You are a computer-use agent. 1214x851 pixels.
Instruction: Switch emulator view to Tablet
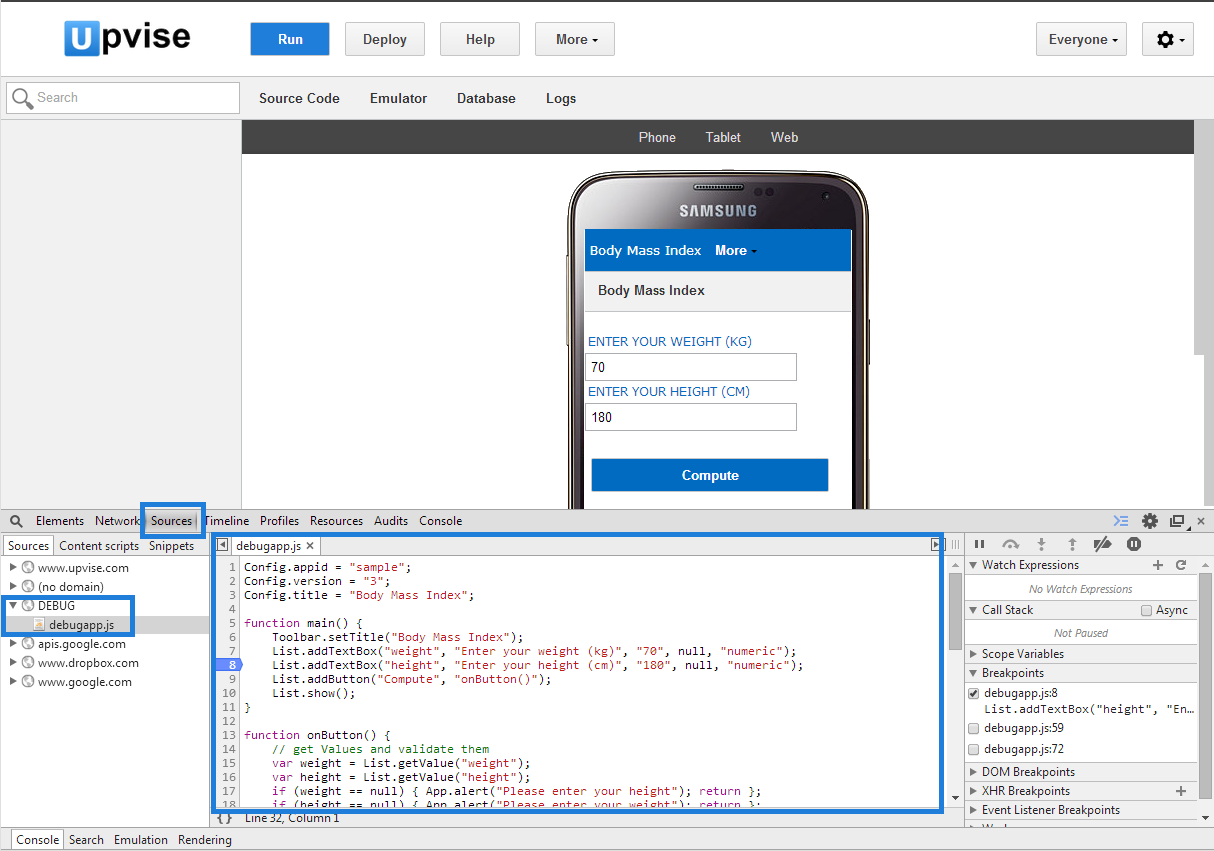723,138
